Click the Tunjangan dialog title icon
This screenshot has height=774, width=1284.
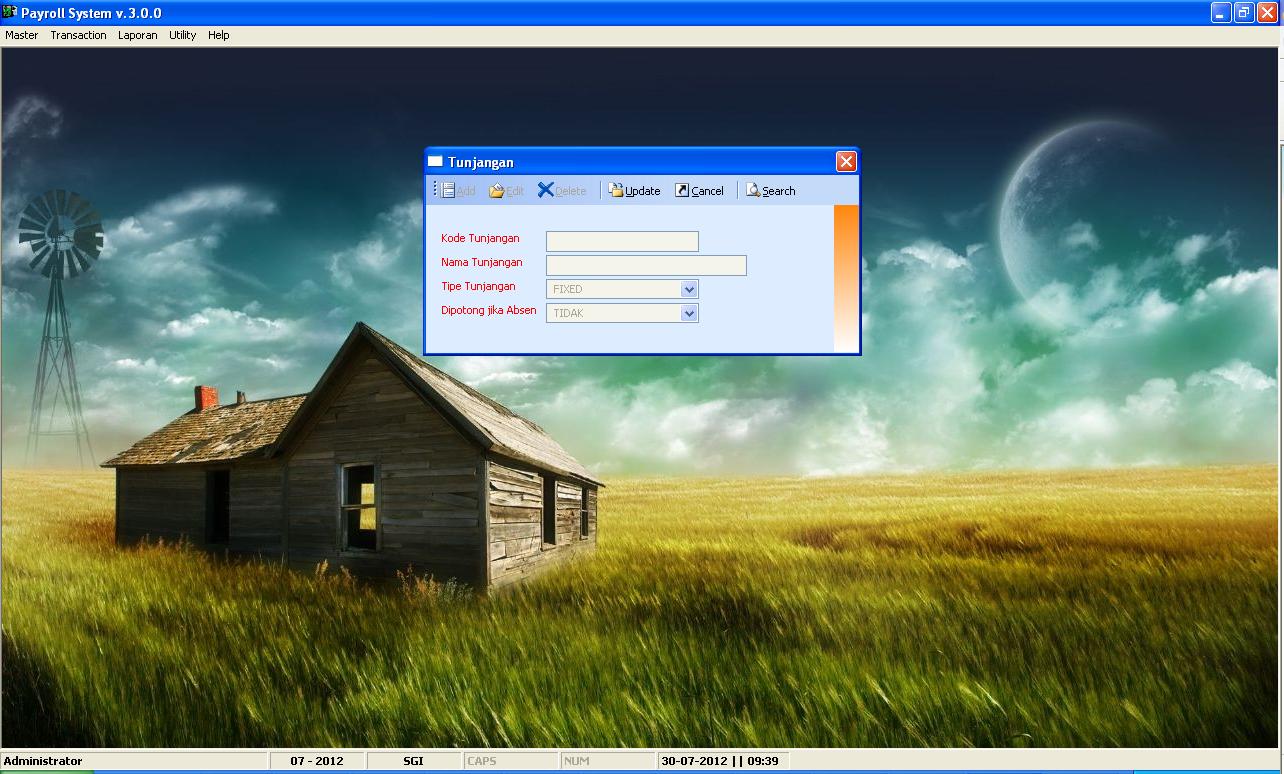[x=435, y=162]
